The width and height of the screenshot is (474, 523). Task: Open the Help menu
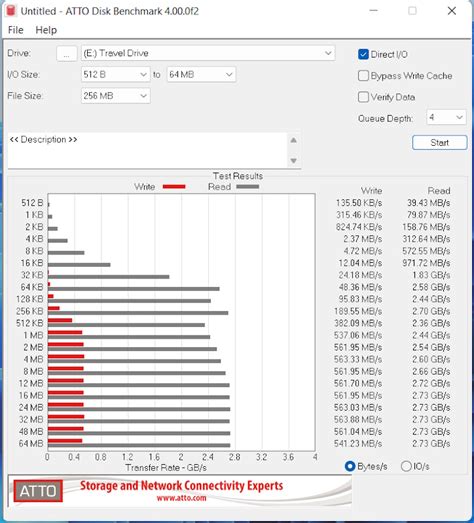tap(46, 30)
